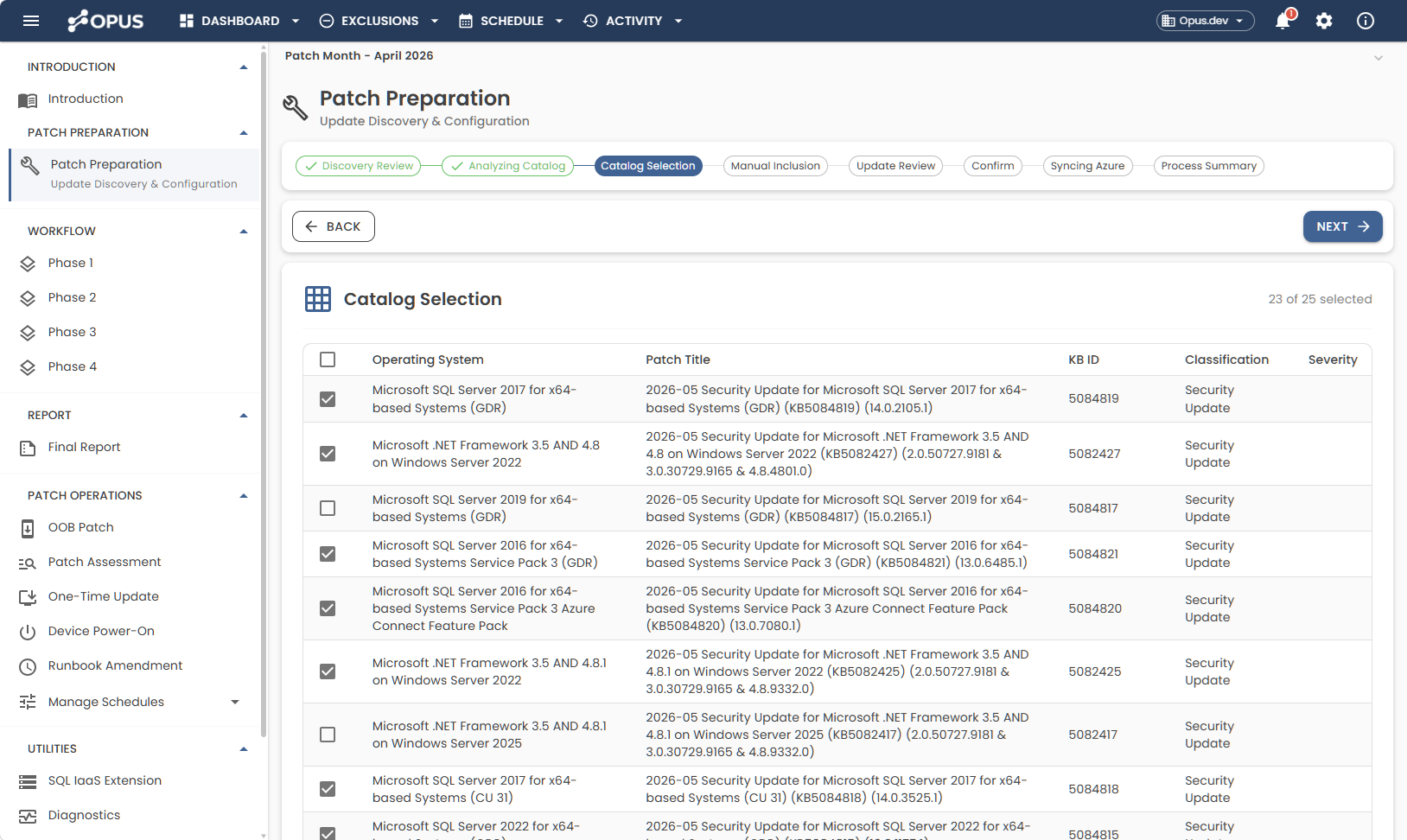Open the Patch Assessment link

point(105,563)
